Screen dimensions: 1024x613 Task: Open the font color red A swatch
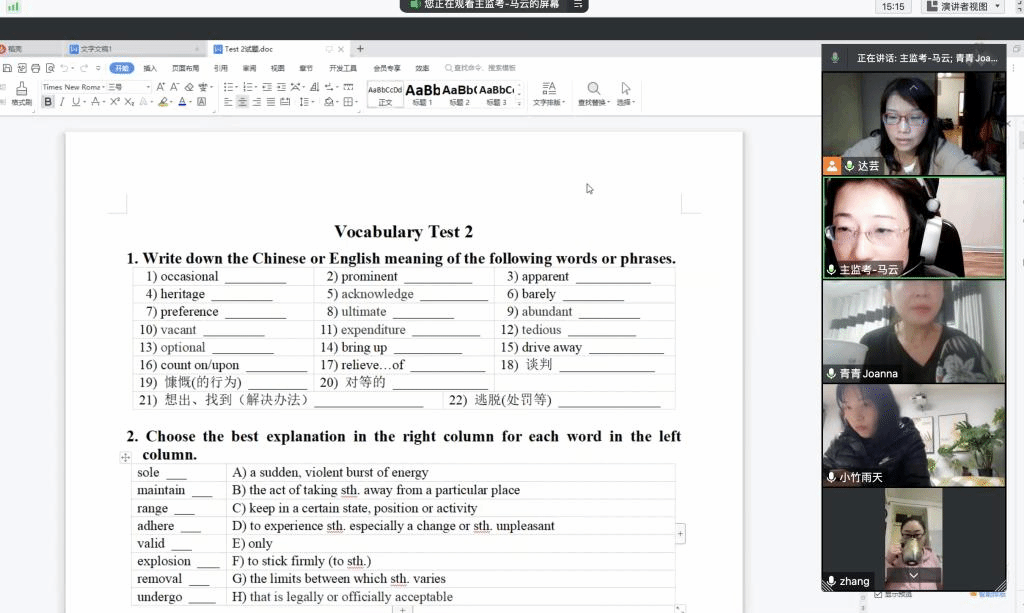pos(183,102)
